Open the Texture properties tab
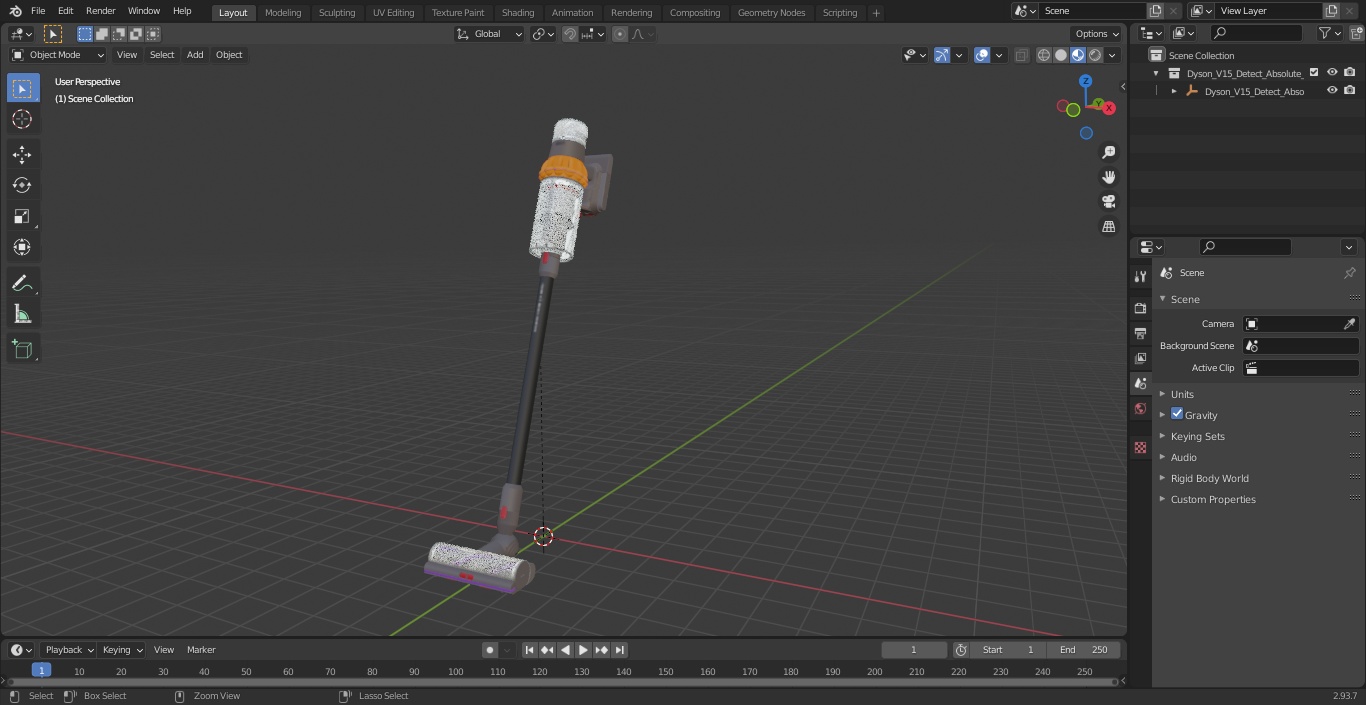 pos(1140,448)
